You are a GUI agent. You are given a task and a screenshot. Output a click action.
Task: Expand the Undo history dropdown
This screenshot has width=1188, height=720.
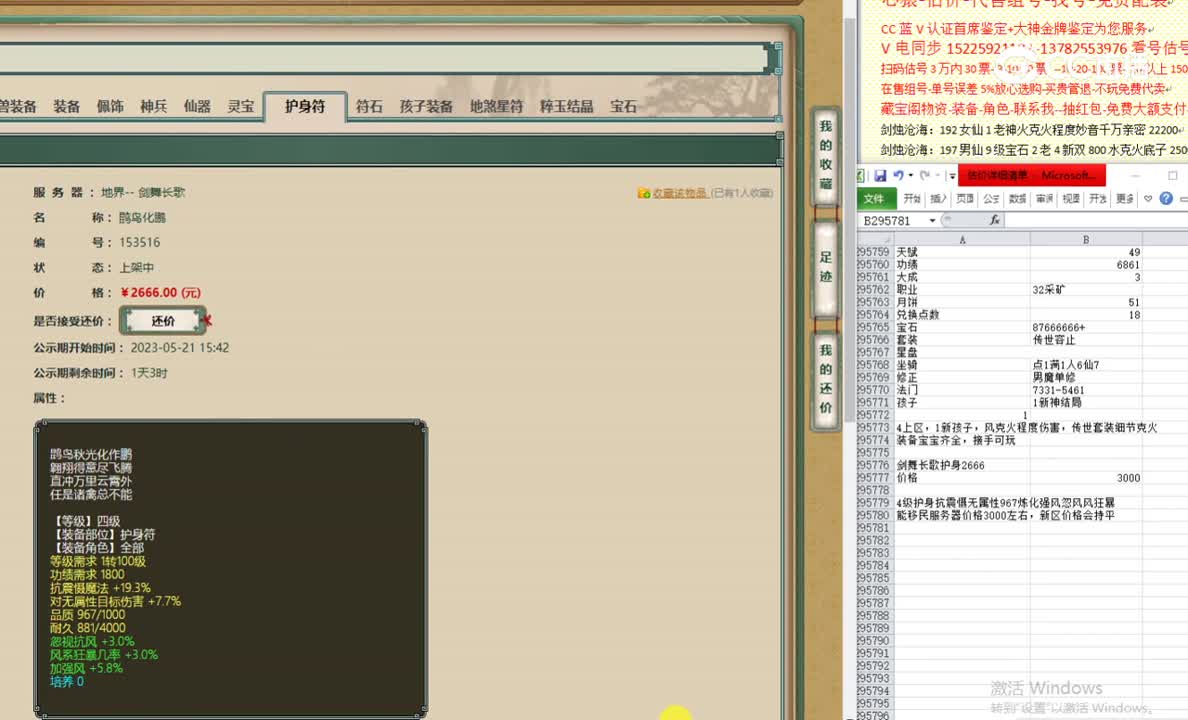(910, 176)
